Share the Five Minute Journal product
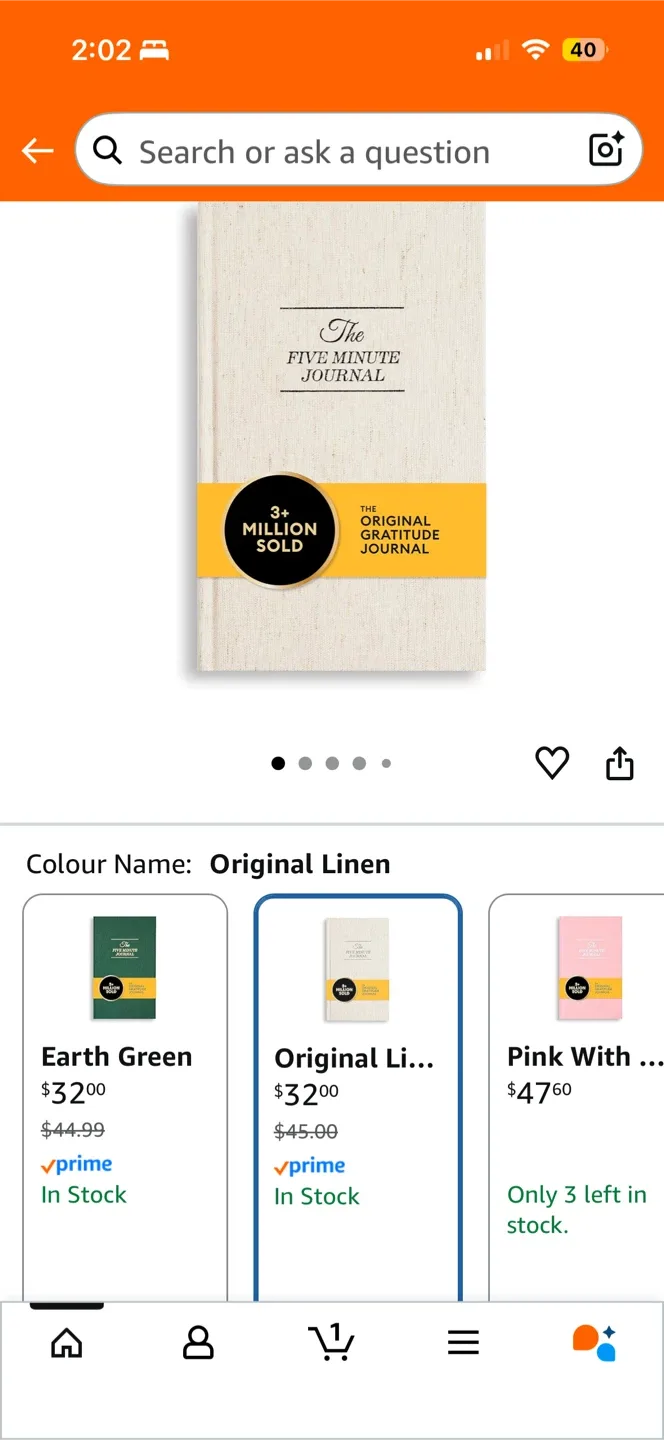 619,762
